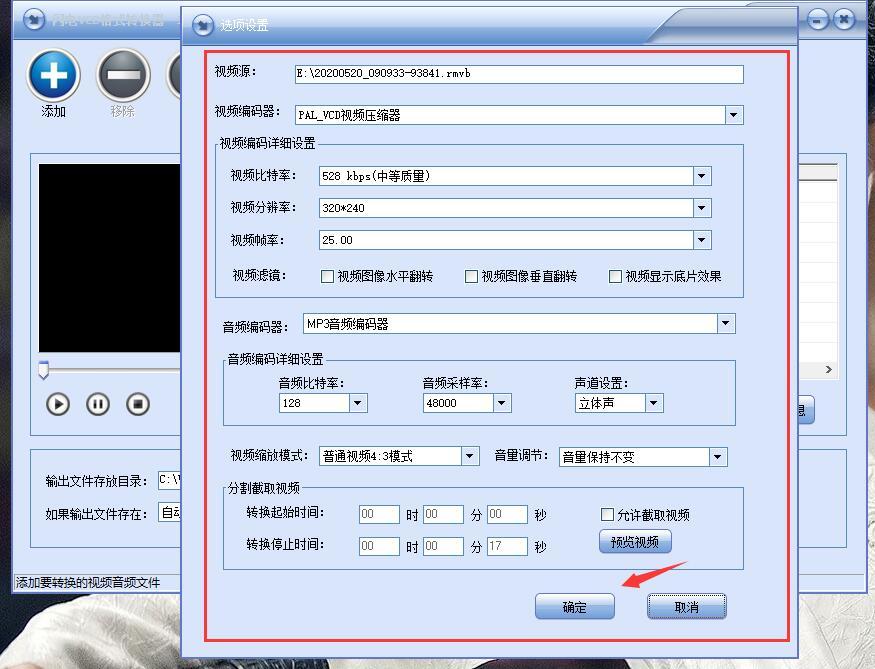Click the video source path field
Screen dimensions: 875x669
click(519, 74)
